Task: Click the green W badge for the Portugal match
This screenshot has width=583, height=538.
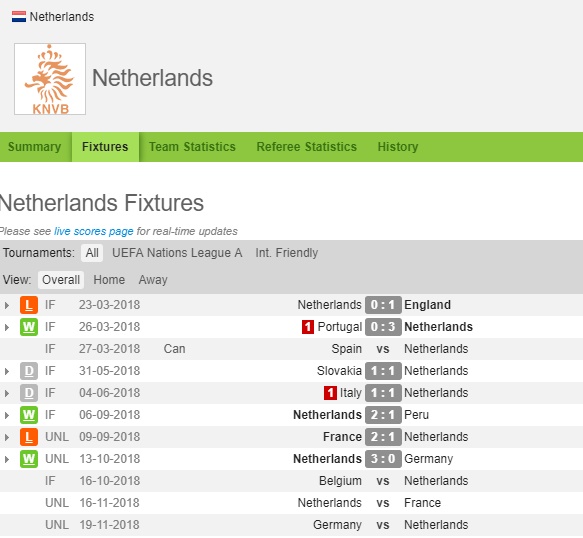Action: (29, 327)
